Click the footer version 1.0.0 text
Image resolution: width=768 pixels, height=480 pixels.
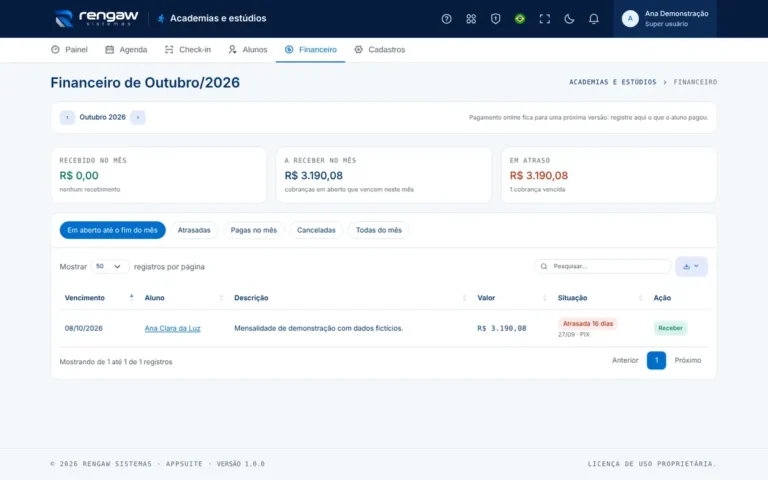point(240,464)
